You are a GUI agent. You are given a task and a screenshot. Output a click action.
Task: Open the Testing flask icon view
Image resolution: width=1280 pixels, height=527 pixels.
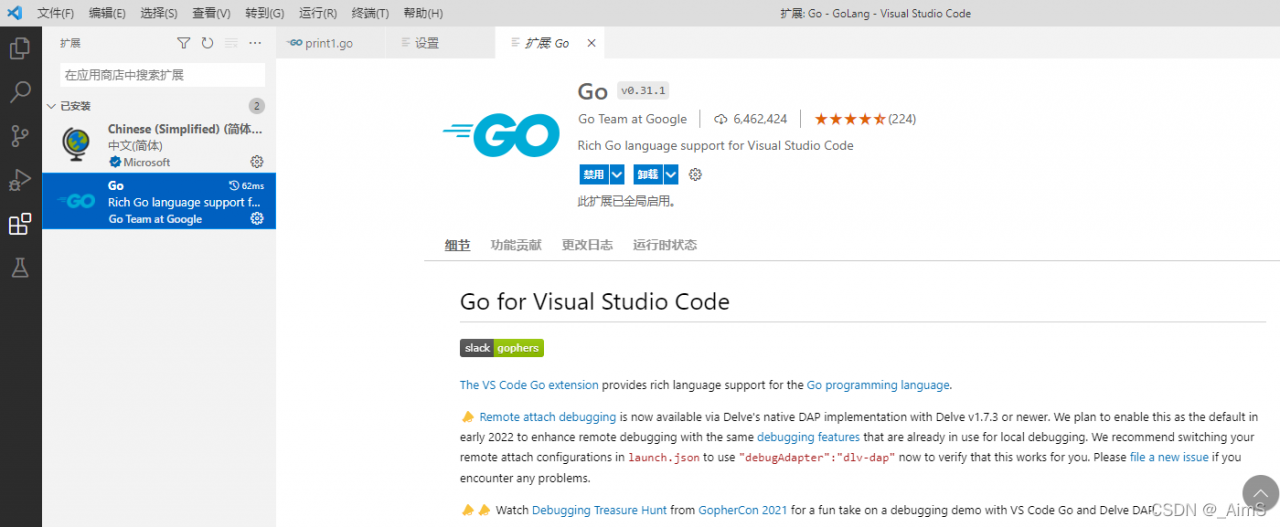pyautogui.click(x=20, y=268)
